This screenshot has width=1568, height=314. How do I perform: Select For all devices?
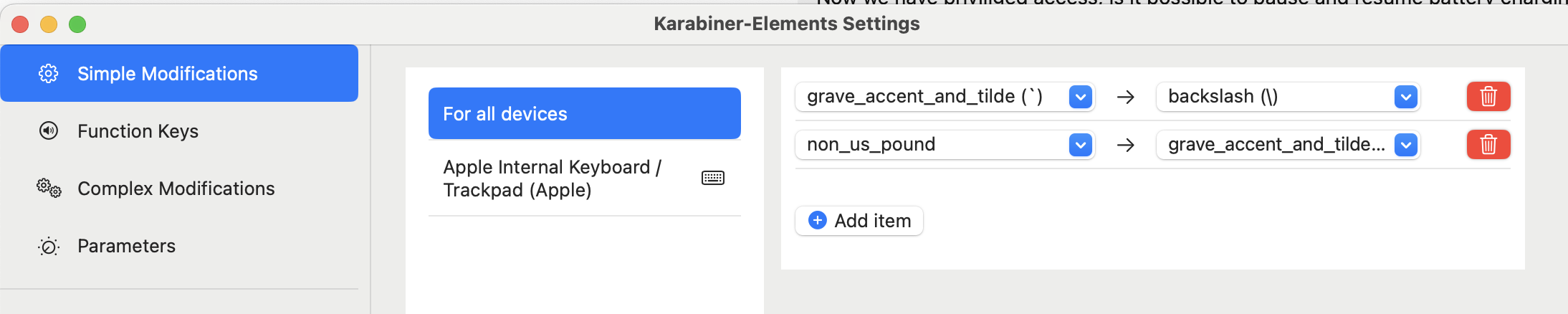[585, 113]
